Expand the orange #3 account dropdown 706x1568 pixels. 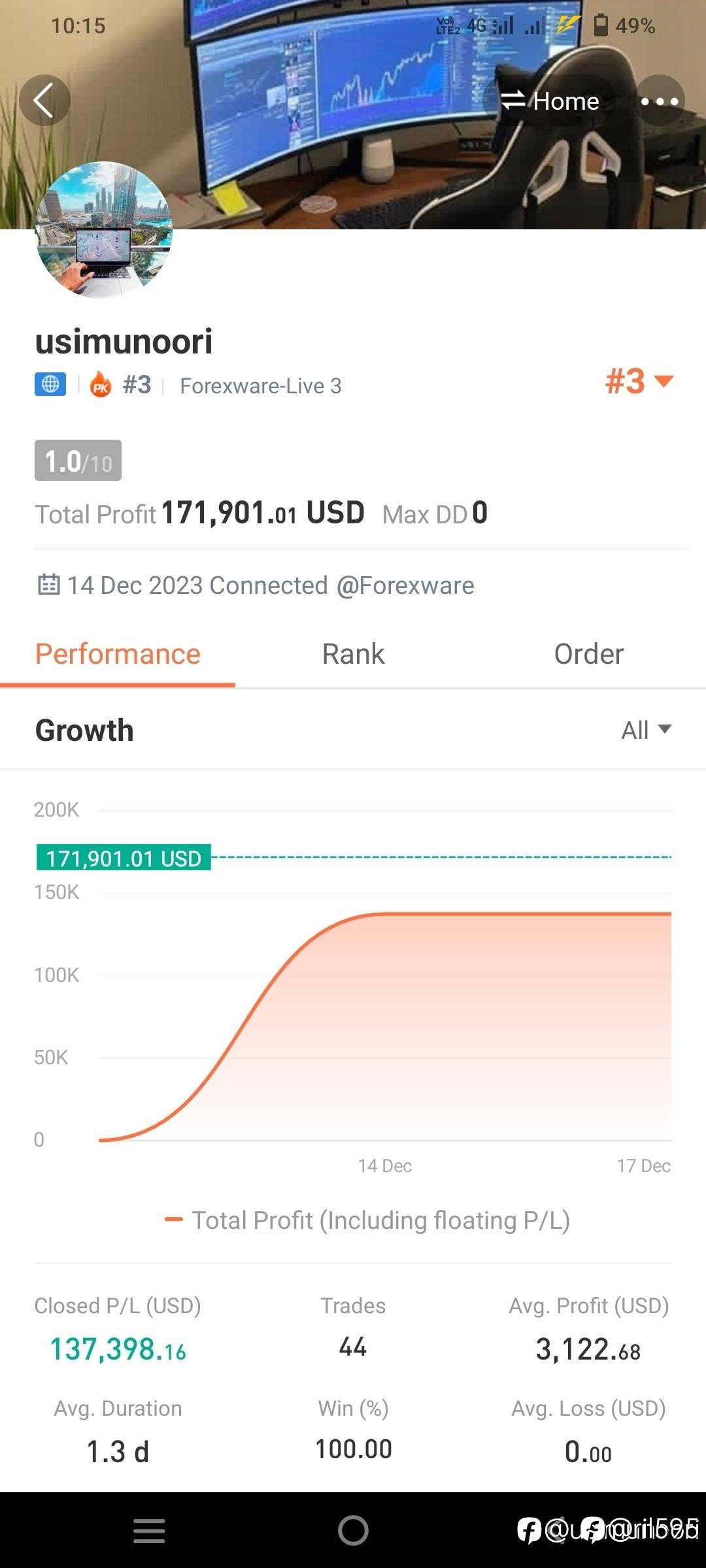tap(639, 381)
